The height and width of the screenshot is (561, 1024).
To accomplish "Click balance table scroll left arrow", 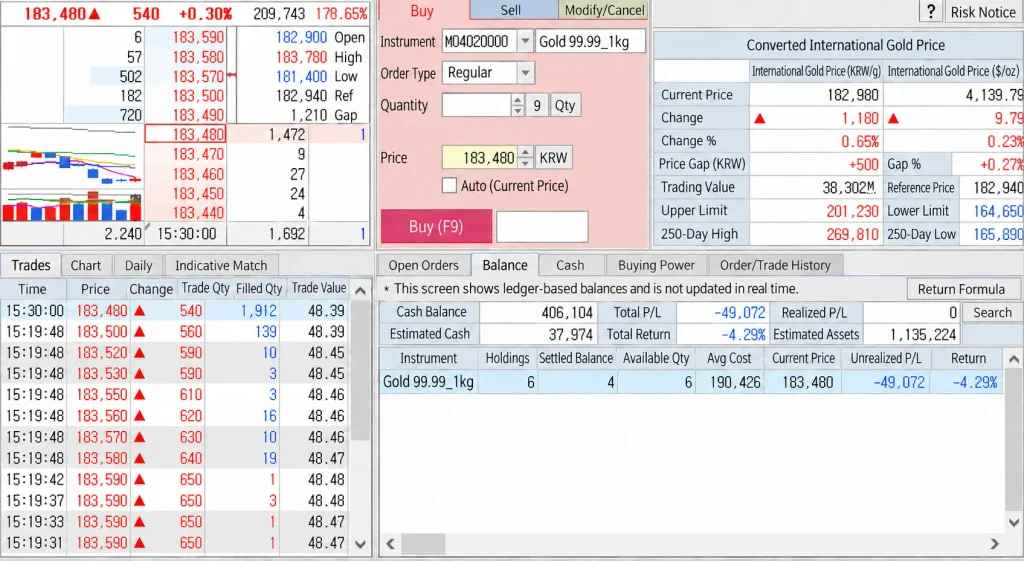I will 391,543.
